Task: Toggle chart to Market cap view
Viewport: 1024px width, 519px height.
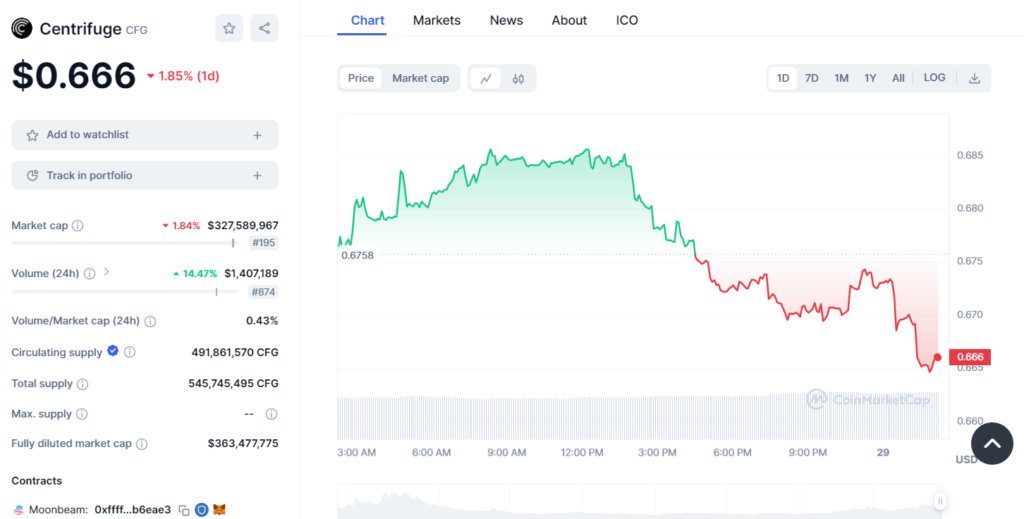Action: coord(420,78)
